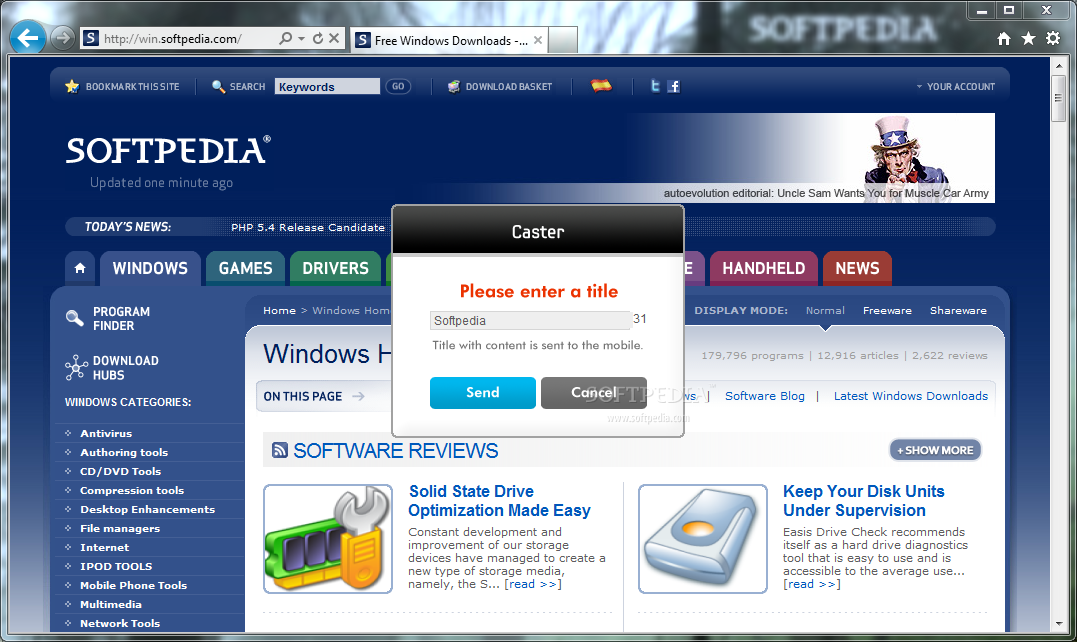Screen dimensions: 1077x642
Task: Open PHP 5.4 Release Candidate news item
Action: 308,227
